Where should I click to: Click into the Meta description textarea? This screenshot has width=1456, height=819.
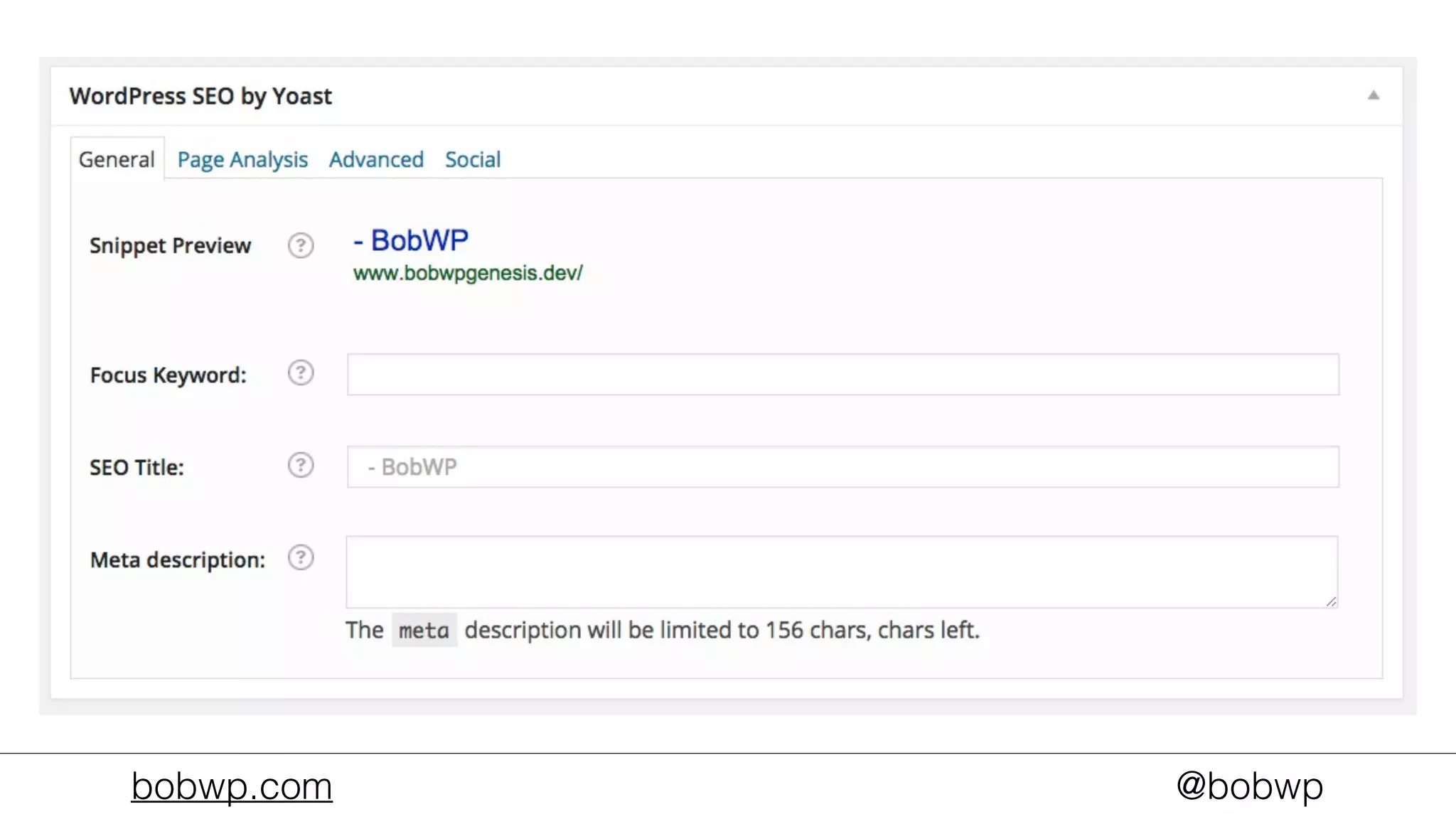tap(841, 572)
